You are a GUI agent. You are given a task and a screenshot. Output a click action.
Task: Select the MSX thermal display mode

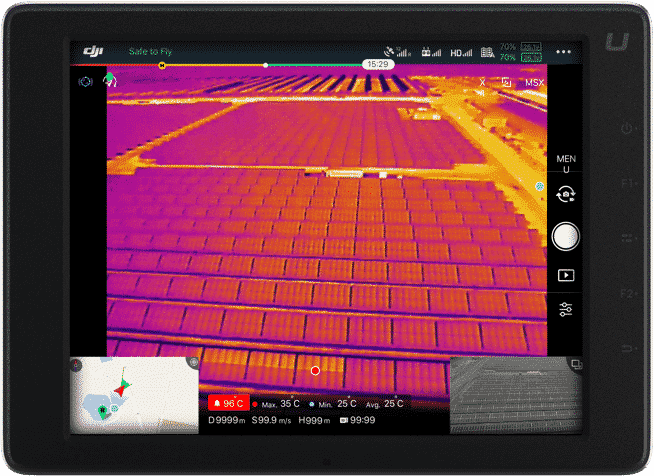(x=534, y=82)
